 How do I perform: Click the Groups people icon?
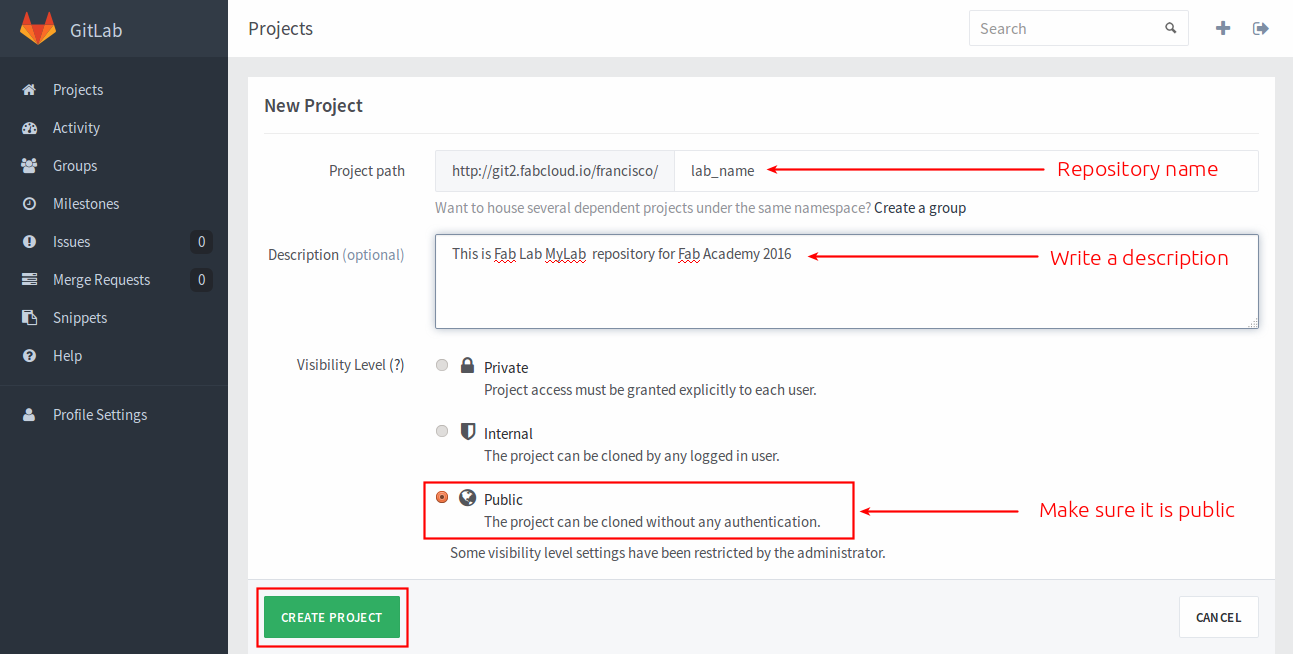pyautogui.click(x=30, y=166)
